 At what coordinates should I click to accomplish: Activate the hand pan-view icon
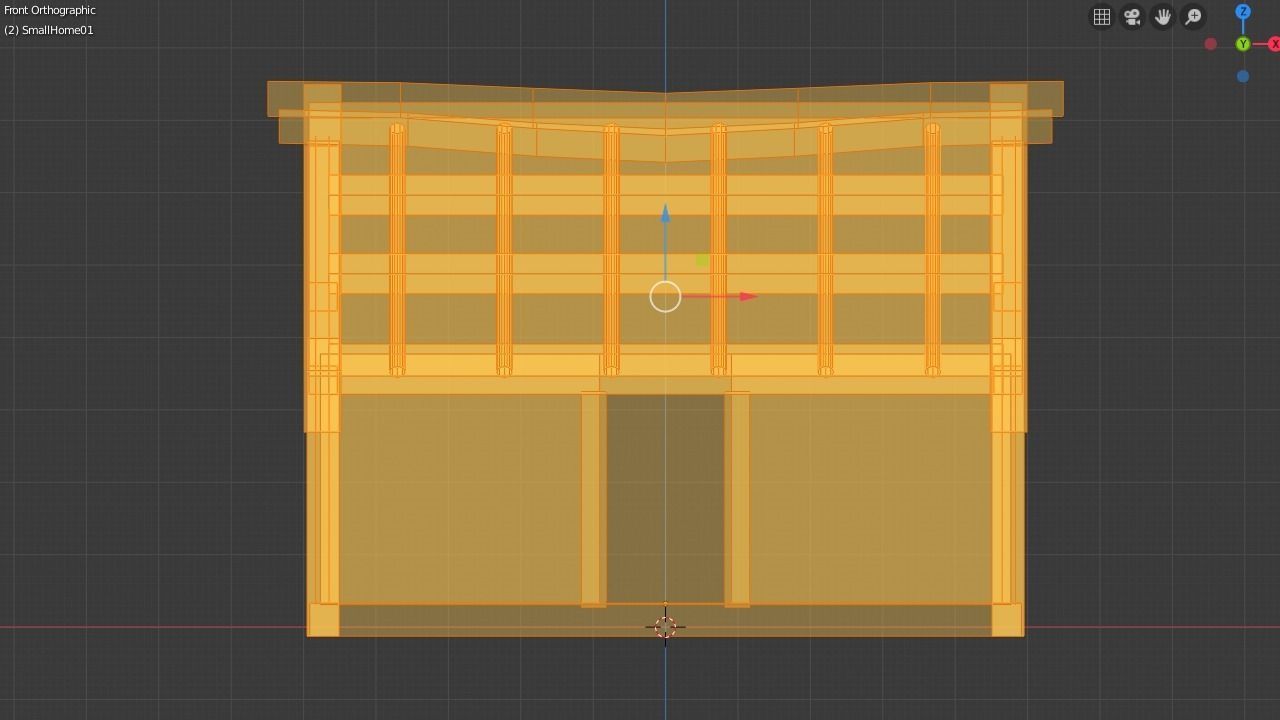pyautogui.click(x=1163, y=17)
